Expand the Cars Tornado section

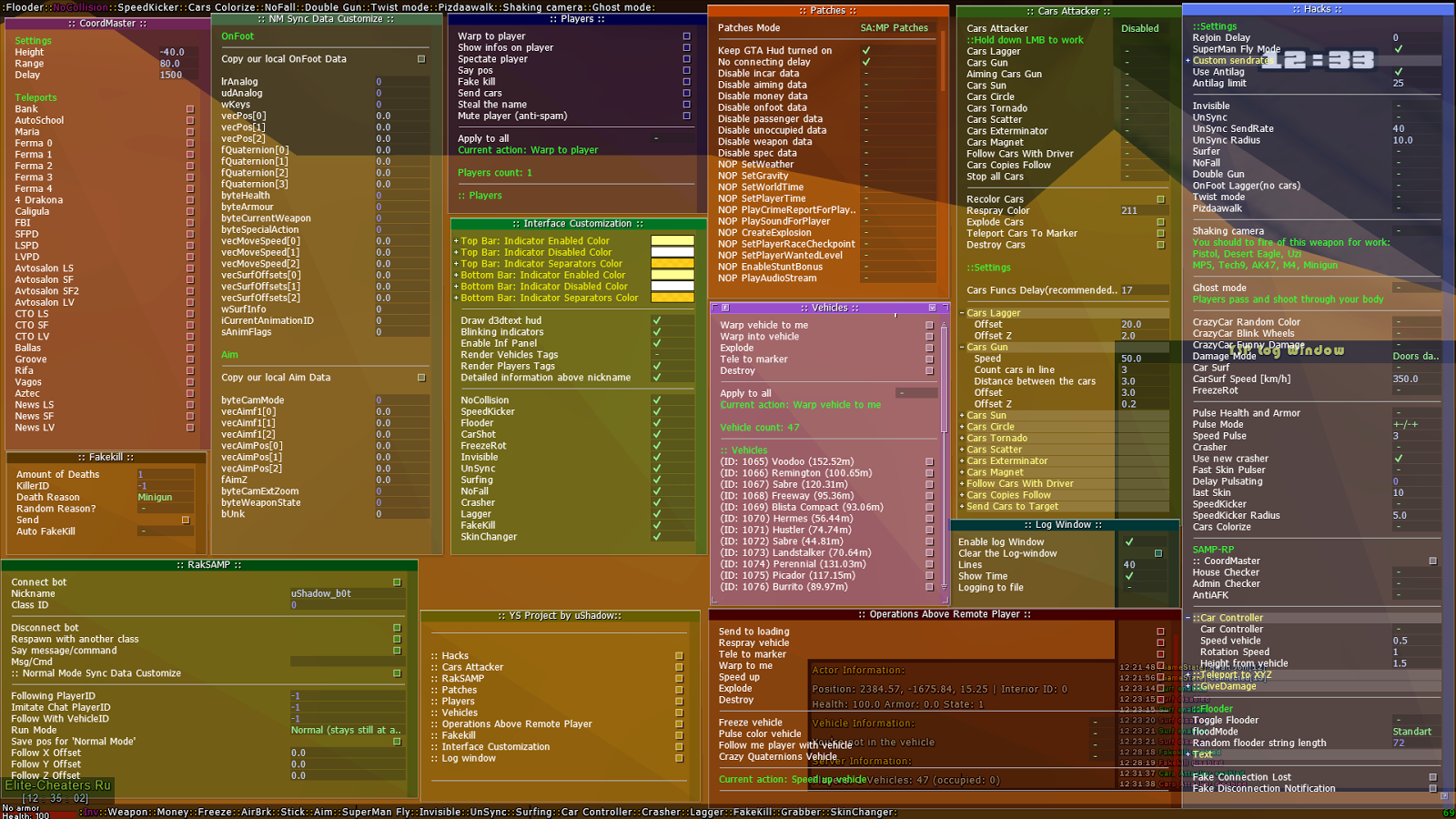962,439
